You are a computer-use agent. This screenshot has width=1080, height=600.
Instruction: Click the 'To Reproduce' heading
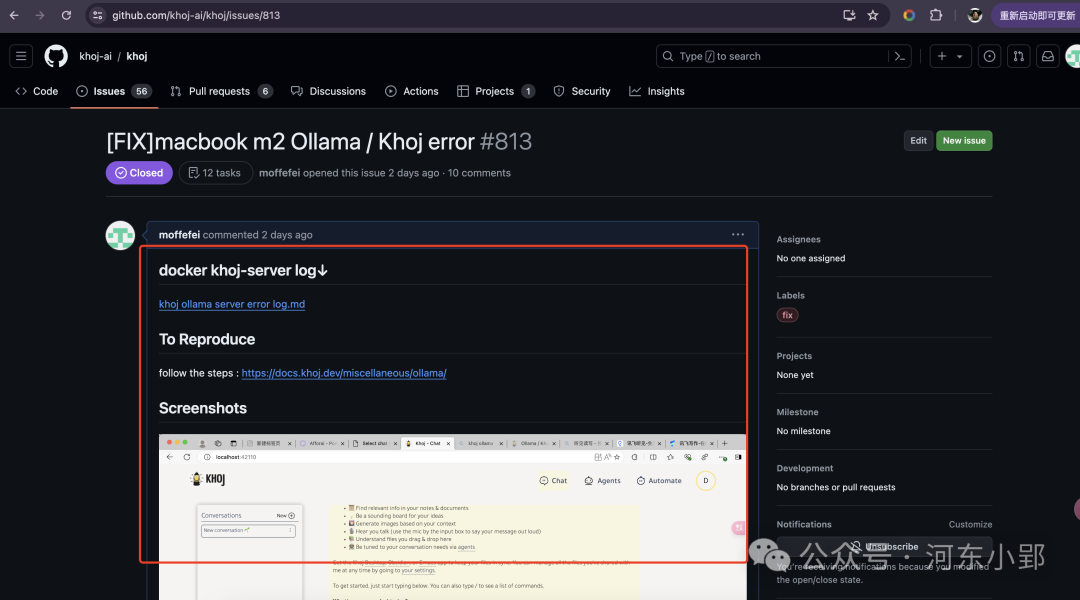pyautogui.click(x=207, y=339)
